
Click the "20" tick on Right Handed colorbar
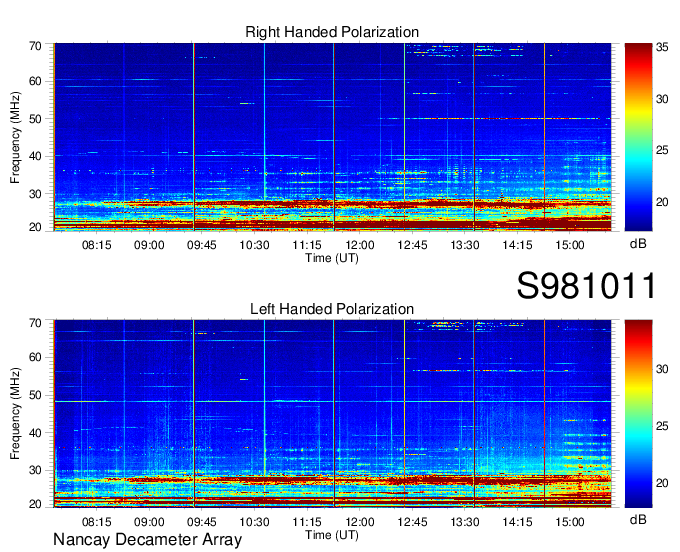tap(662, 202)
